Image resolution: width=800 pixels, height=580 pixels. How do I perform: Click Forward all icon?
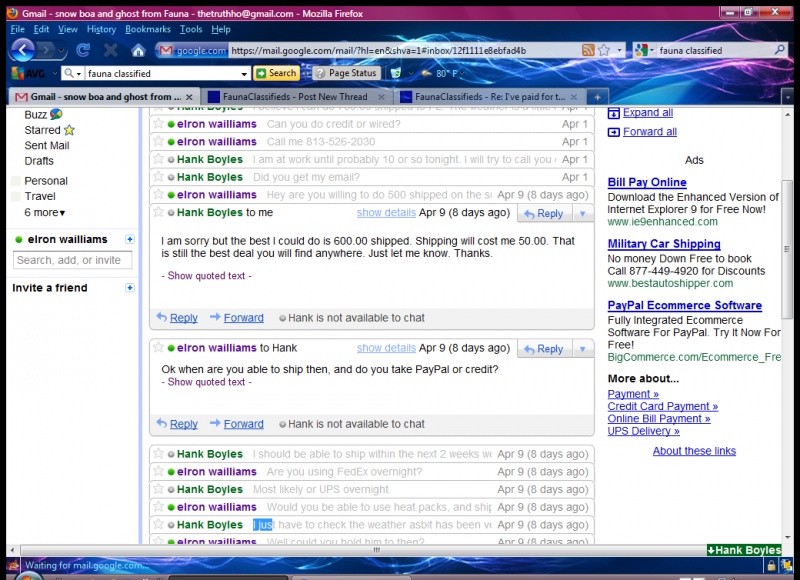[613, 132]
